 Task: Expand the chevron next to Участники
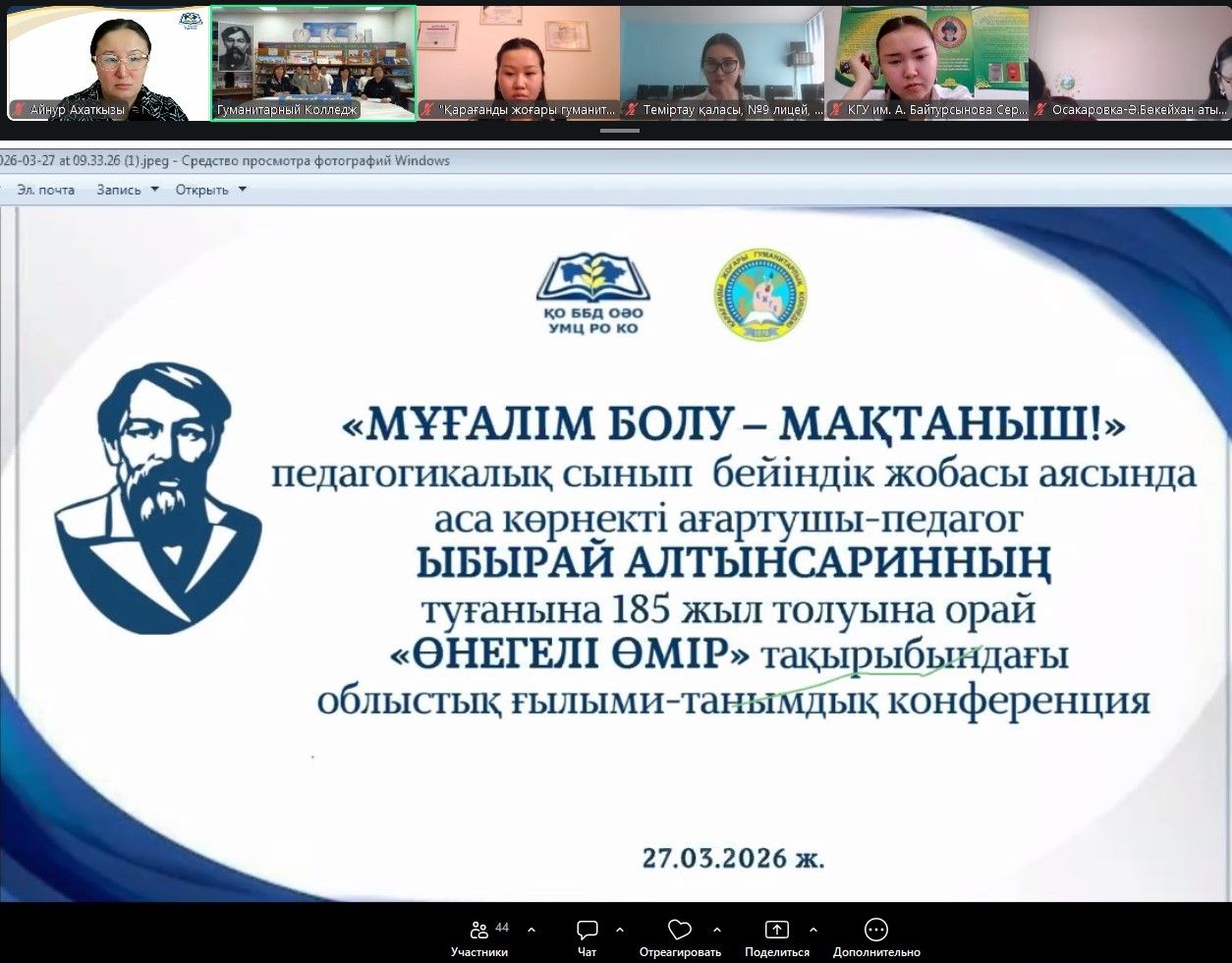click(x=532, y=930)
